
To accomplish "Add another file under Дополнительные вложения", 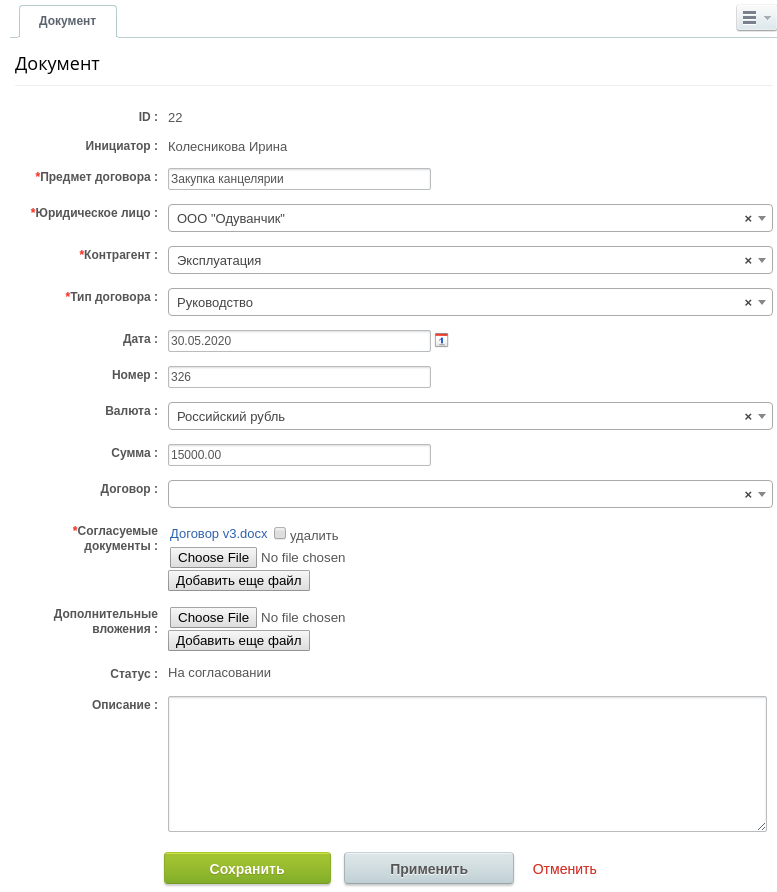I will [238, 640].
